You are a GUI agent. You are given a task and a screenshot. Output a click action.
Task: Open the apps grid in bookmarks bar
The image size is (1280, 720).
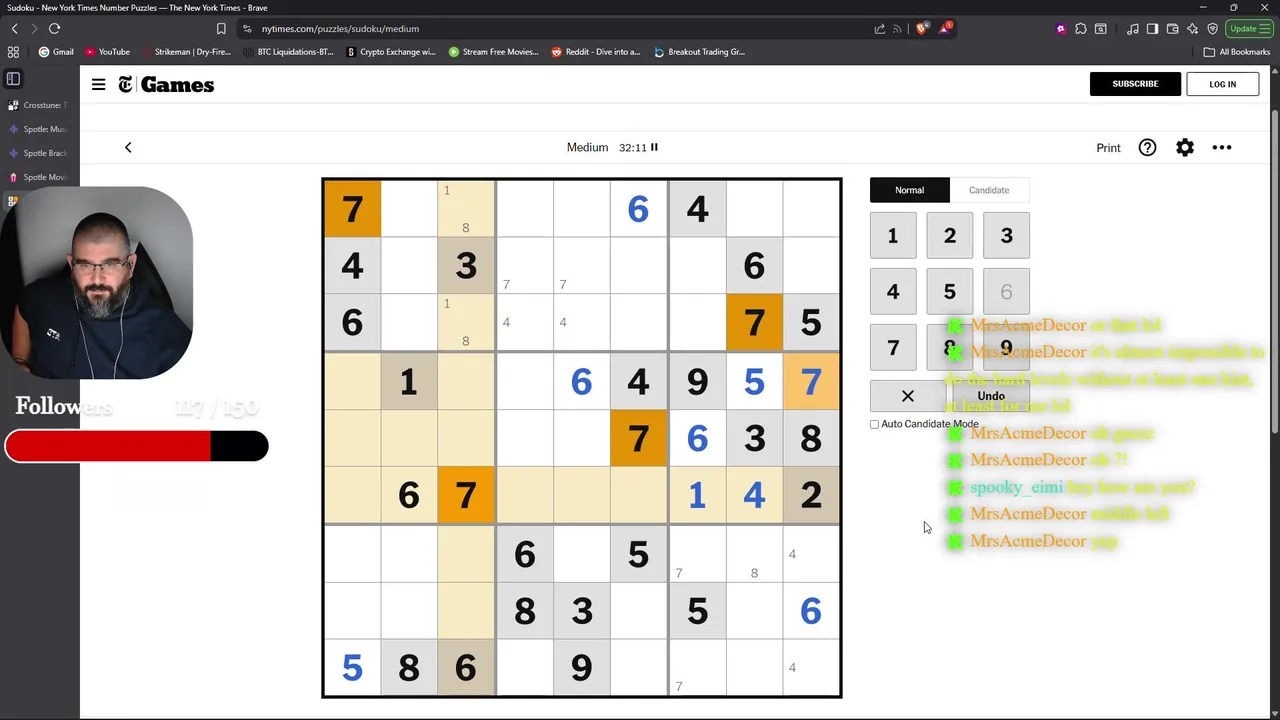[13, 52]
